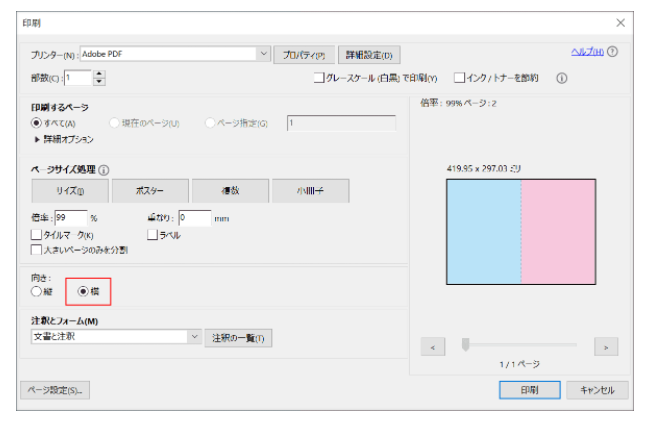
Task: Select the portrait (縦) orientation radio button
Action: pyautogui.click(x=37, y=291)
